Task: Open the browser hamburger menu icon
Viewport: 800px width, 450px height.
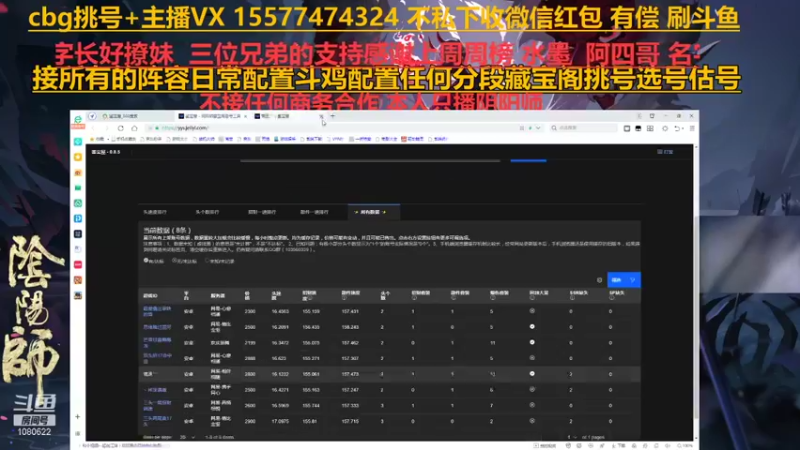Action: point(692,129)
